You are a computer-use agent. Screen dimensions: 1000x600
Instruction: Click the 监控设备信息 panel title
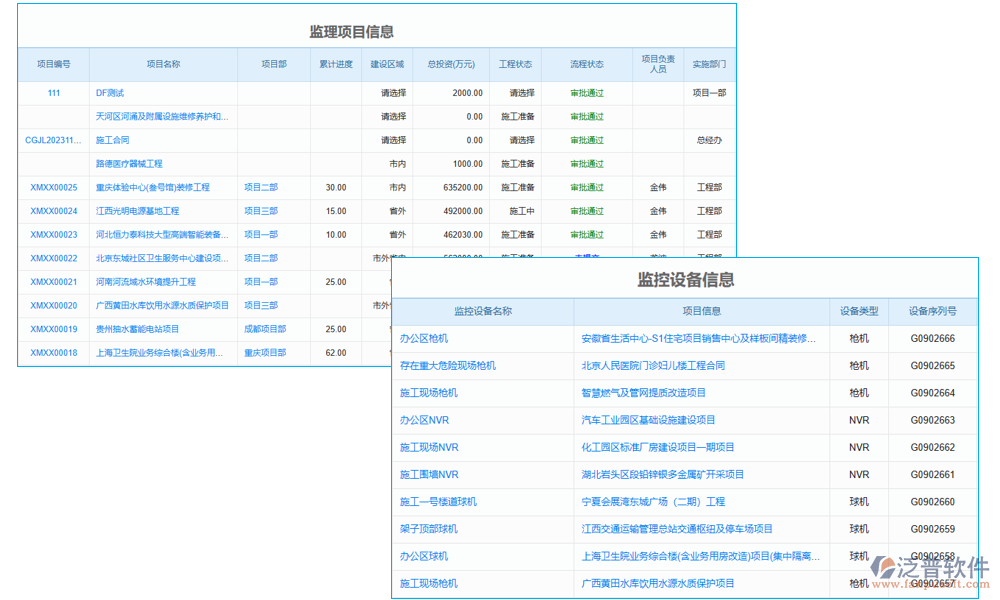click(684, 281)
